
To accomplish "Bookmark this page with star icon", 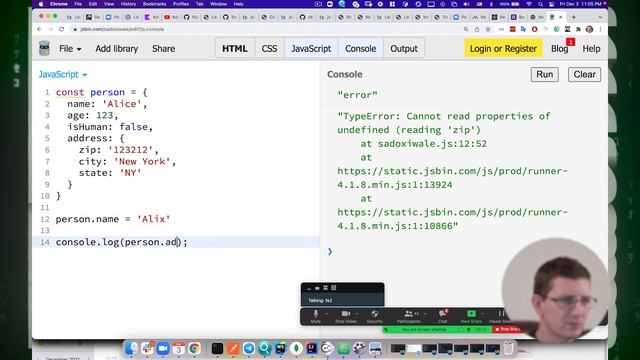I will (x=488, y=29).
